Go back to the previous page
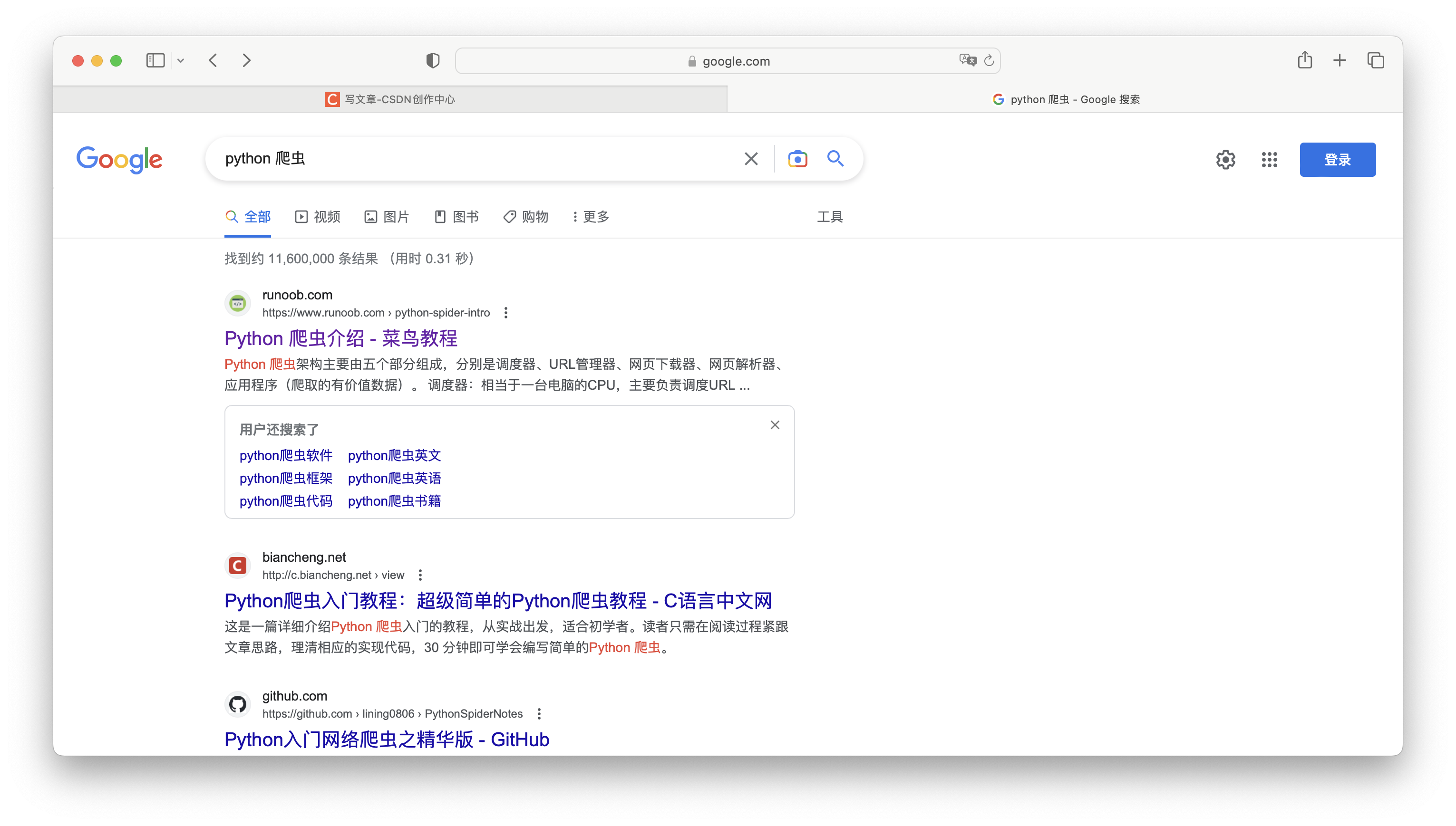1456x826 pixels. (x=213, y=60)
